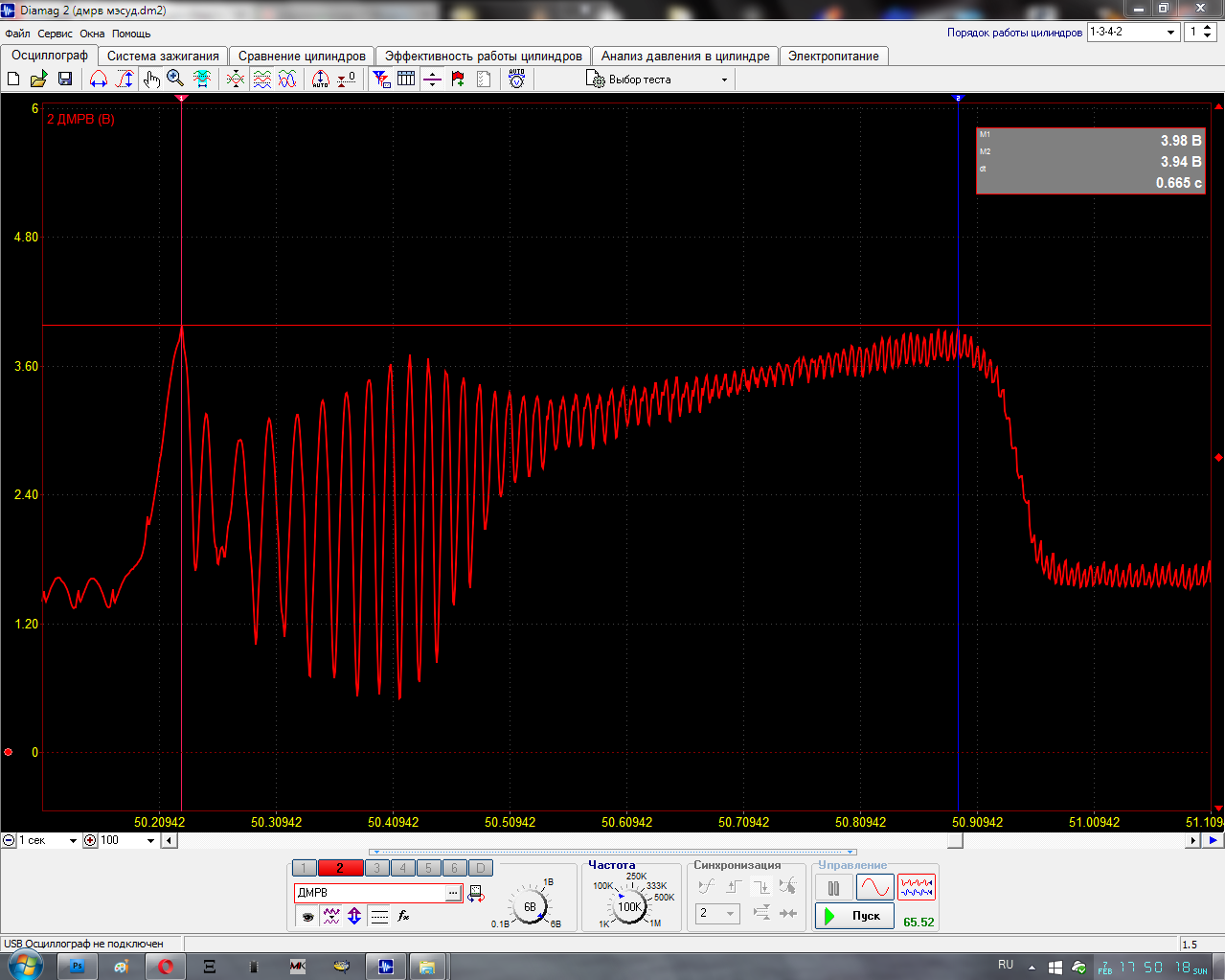This screenshot has width=1225, height=980.
Task: Click the overlapping sine waves icon
Action: tap(287, 80)
